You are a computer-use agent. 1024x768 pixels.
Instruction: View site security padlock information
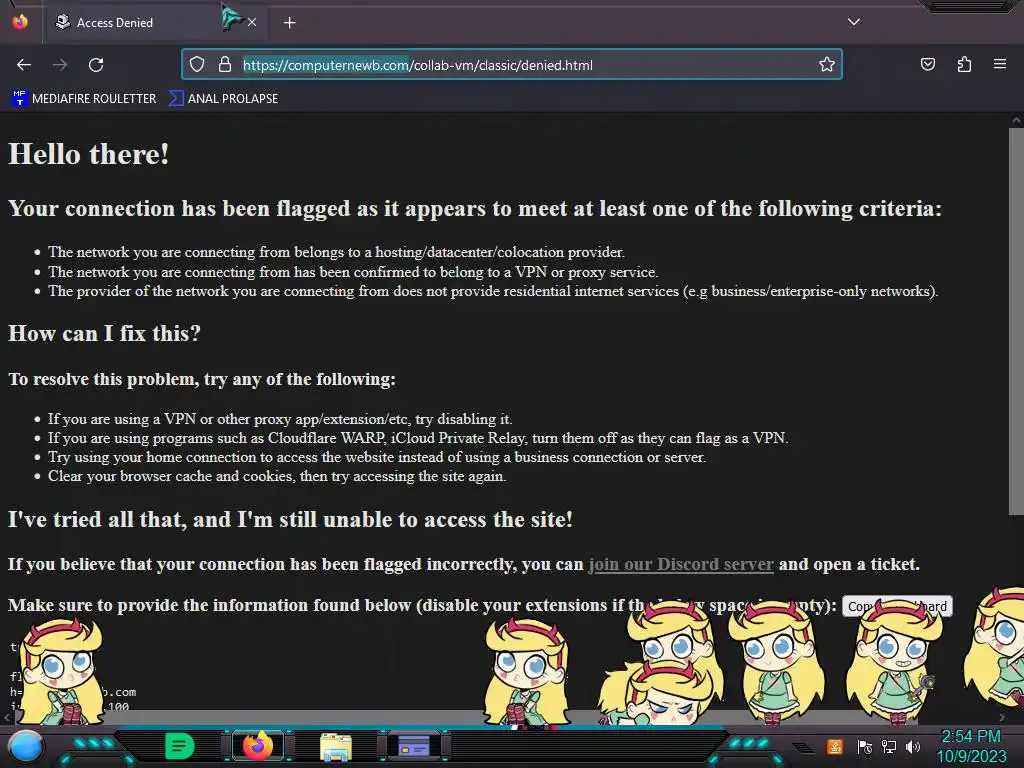pyautogui.click(x=225, y=65)
